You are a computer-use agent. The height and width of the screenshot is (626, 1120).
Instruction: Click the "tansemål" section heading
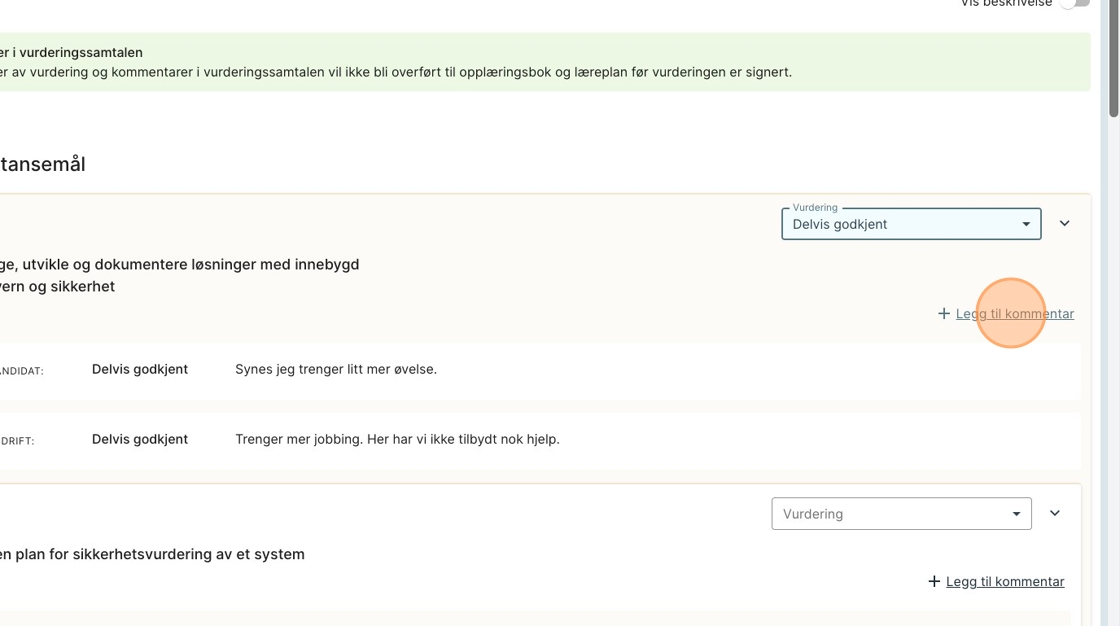(x=42, y=164)
